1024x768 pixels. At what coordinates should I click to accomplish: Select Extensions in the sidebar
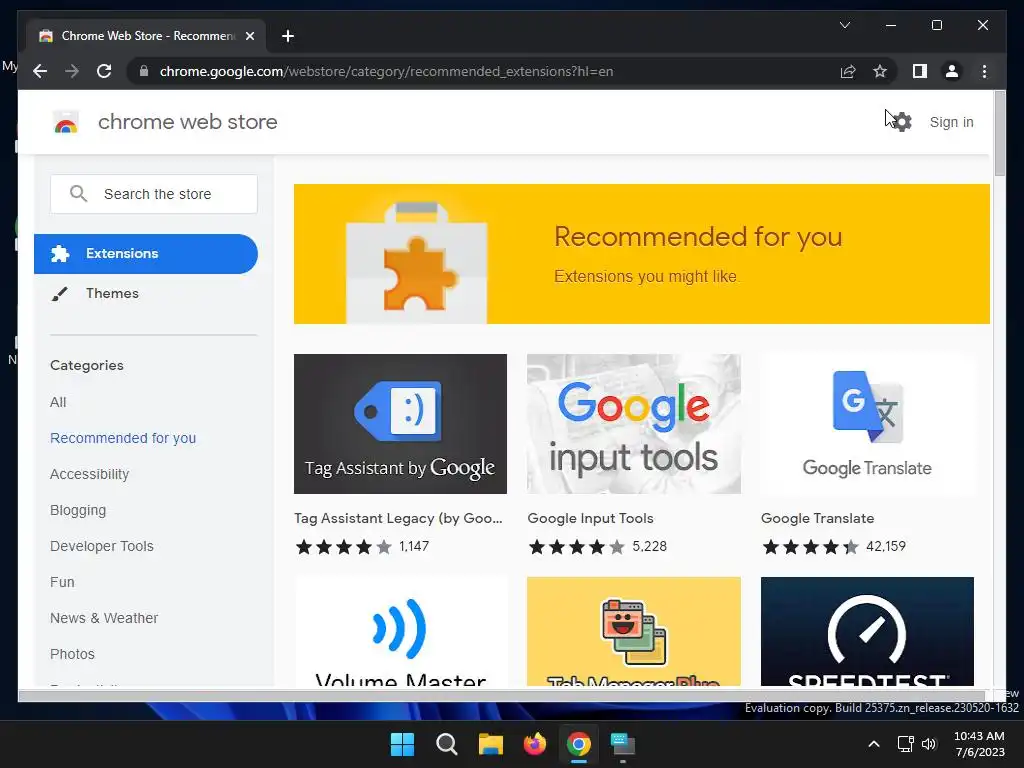click(x=146, y=253)
